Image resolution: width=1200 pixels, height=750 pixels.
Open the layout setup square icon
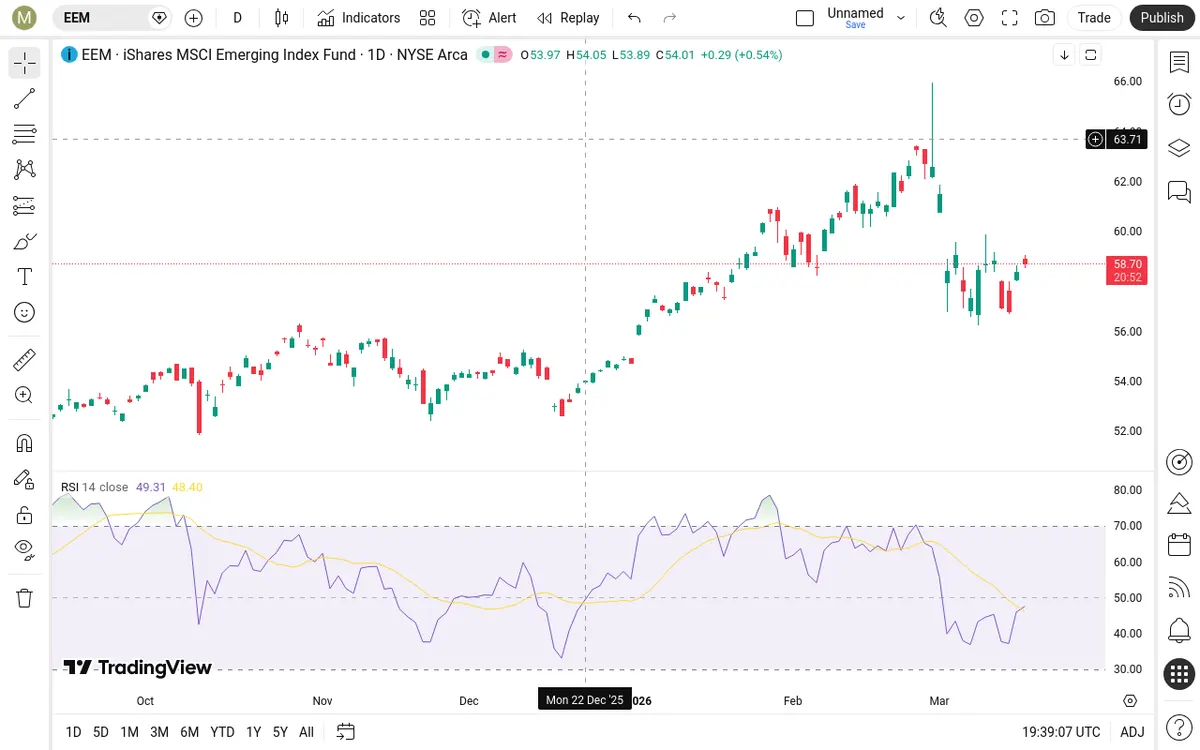(x=805, y=17)
